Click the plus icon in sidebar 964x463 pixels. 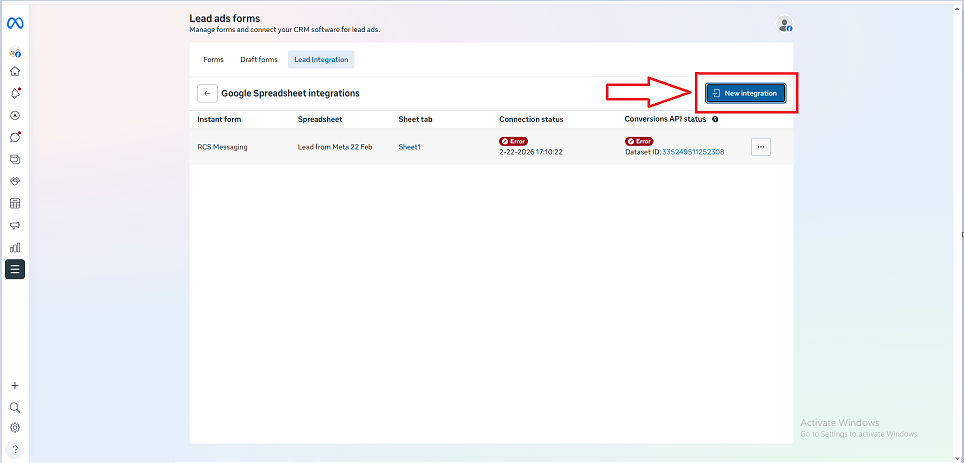coord(15,385)
